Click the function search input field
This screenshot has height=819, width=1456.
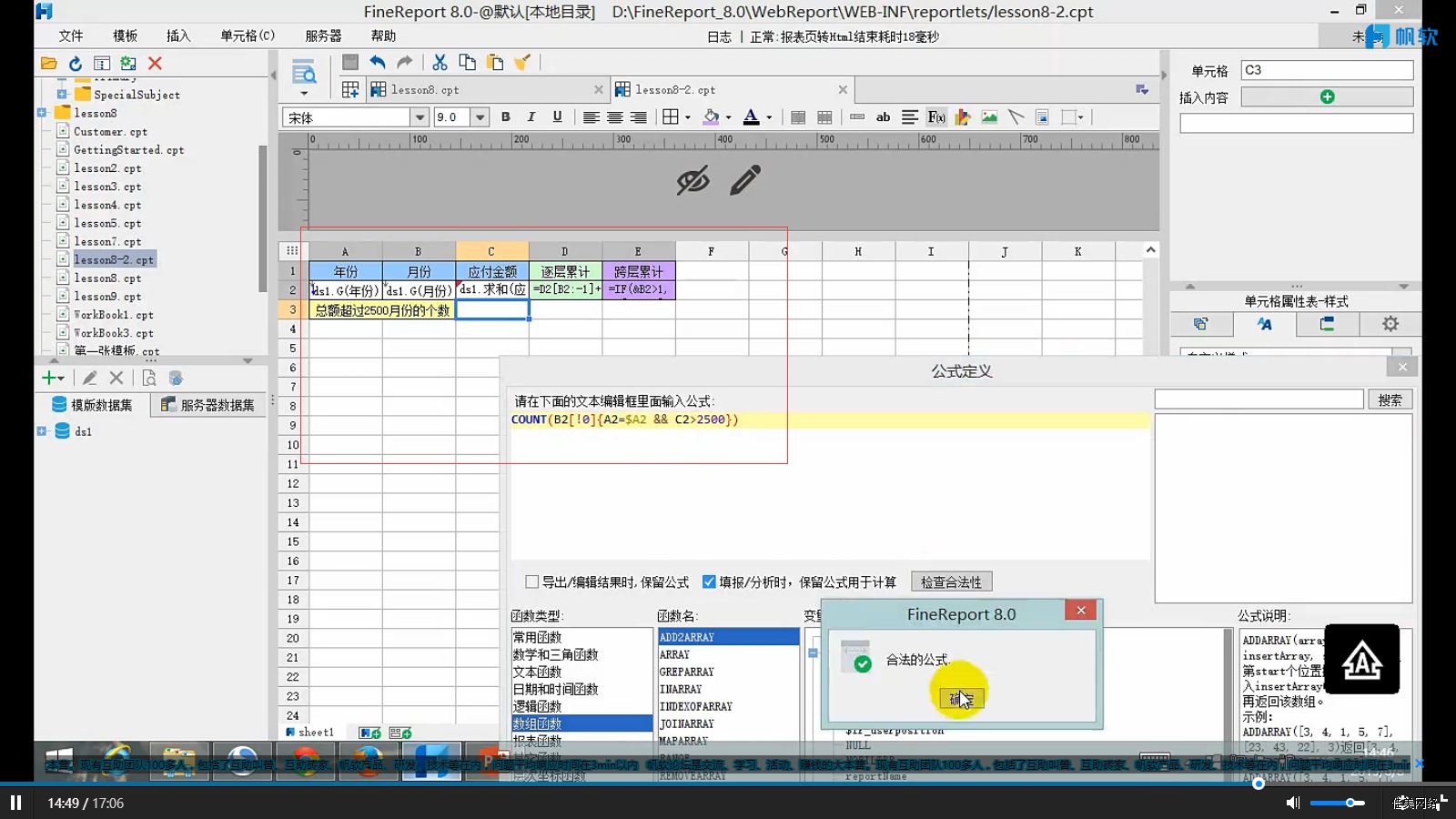tap(1259, 399)
